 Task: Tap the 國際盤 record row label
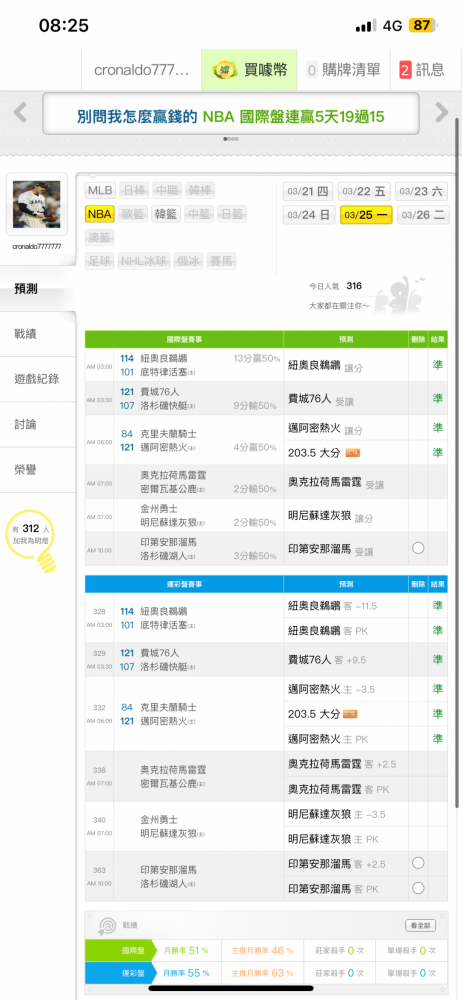119,950
